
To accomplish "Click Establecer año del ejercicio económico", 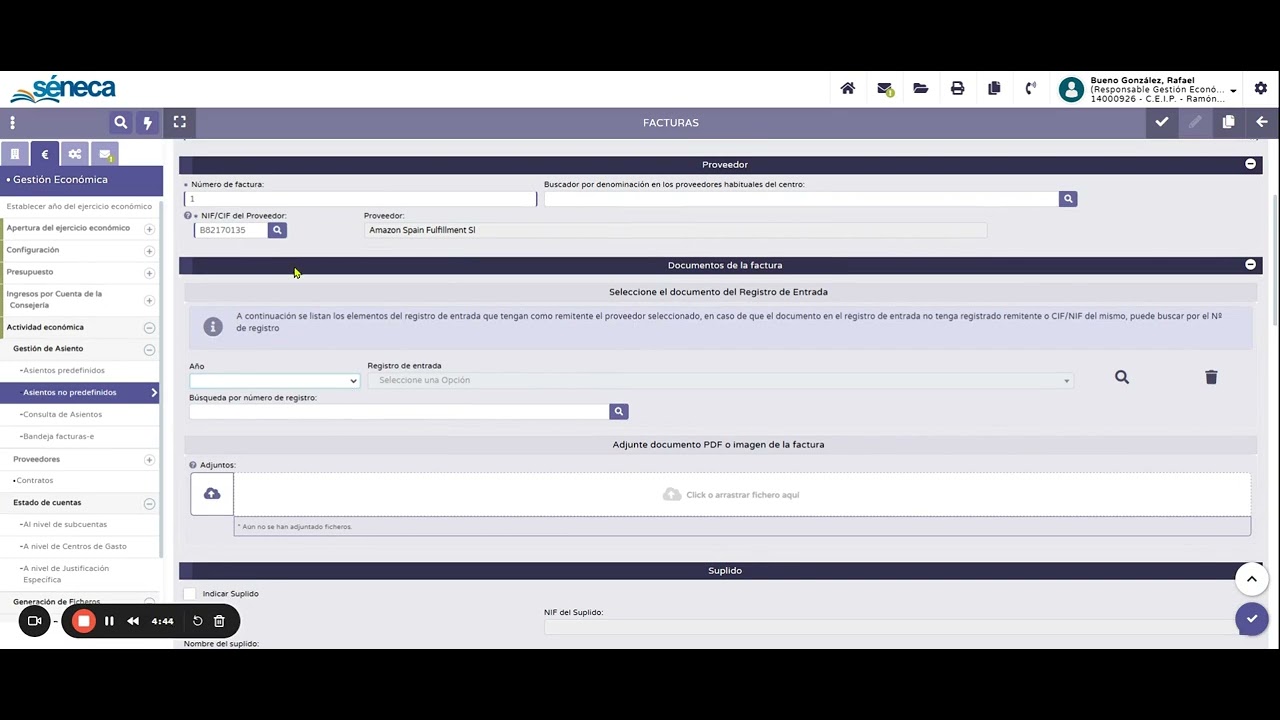I will [x=79, y=206].
